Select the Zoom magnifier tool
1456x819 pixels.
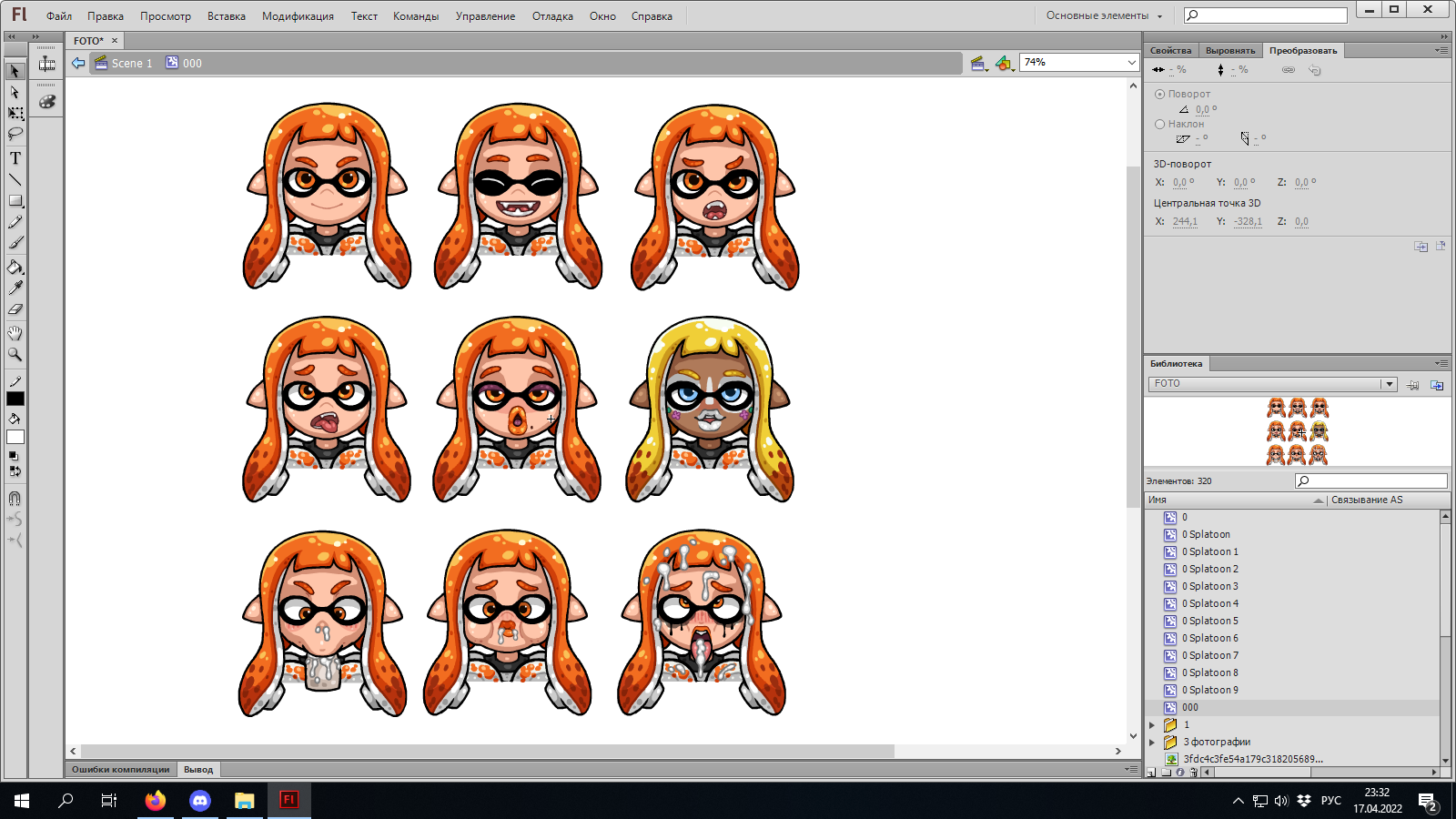[15, 354]
